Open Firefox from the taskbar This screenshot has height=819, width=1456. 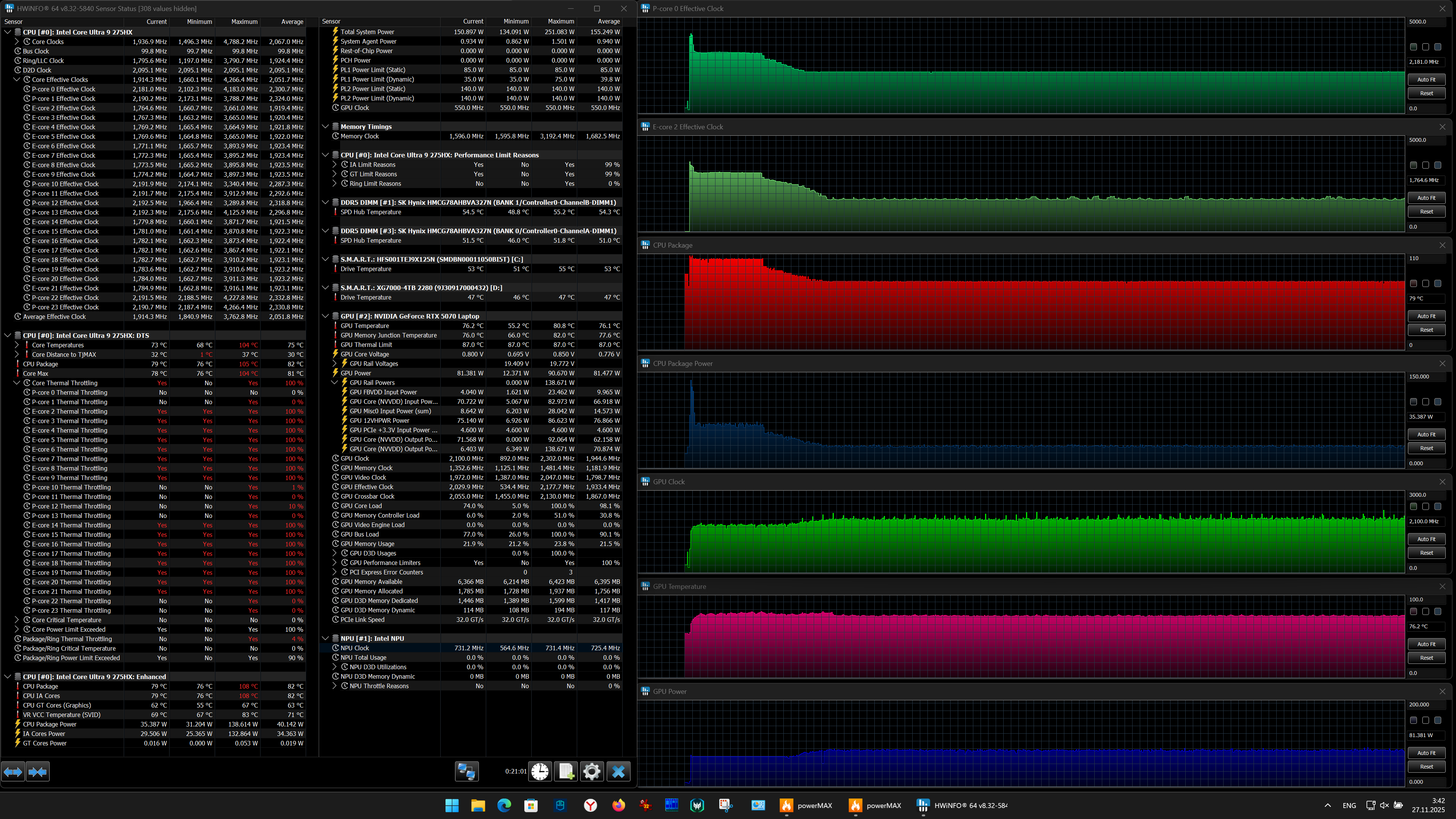pos(618,805)
